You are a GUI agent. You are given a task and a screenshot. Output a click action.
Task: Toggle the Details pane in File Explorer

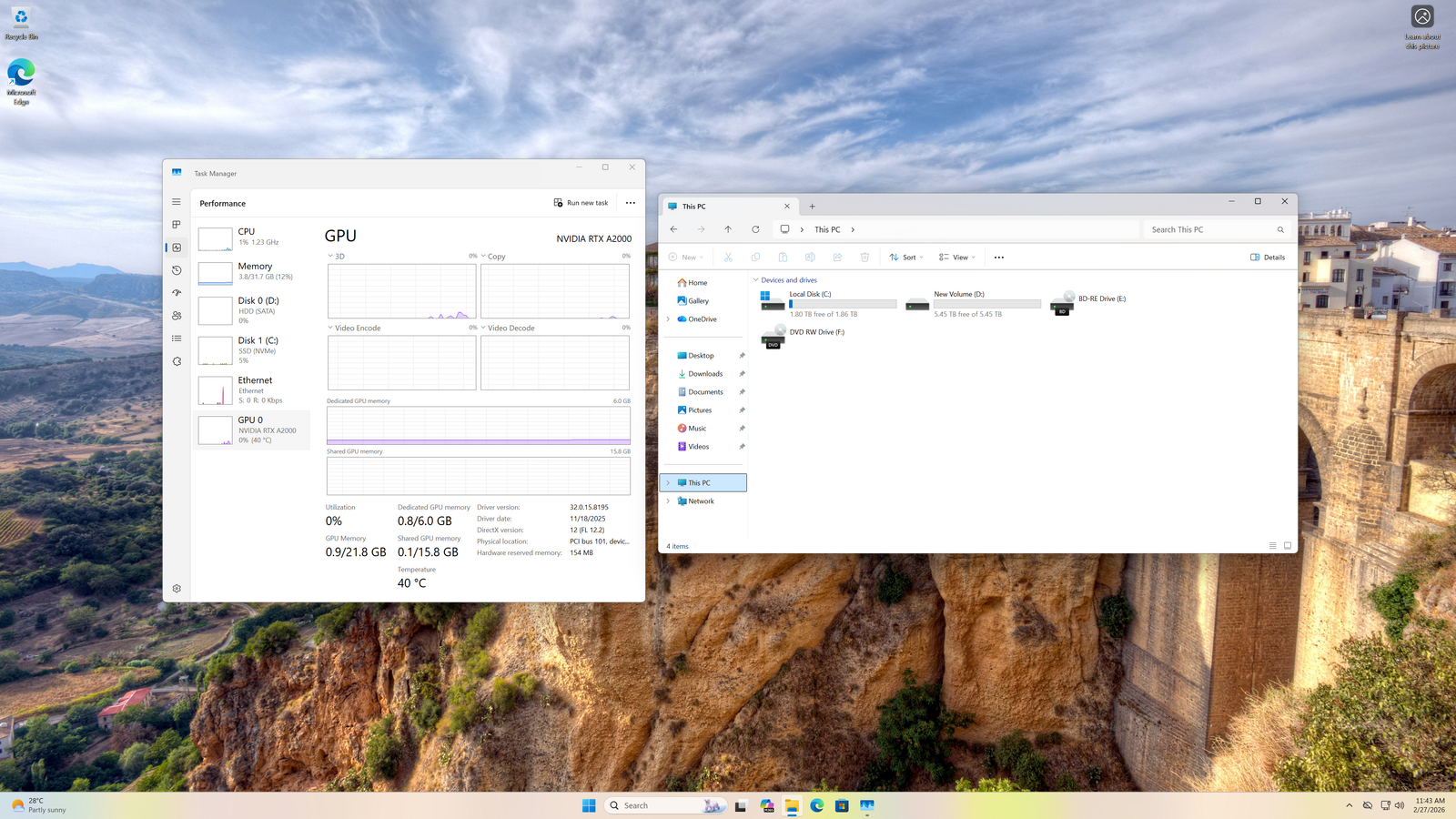(x=1268, y=258)
